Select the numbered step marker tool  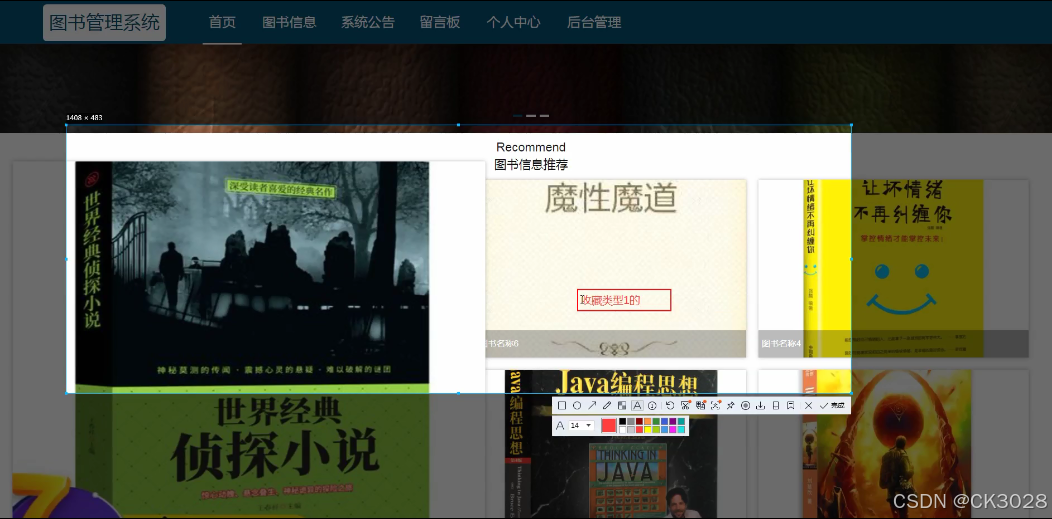(x=652, y=405)
